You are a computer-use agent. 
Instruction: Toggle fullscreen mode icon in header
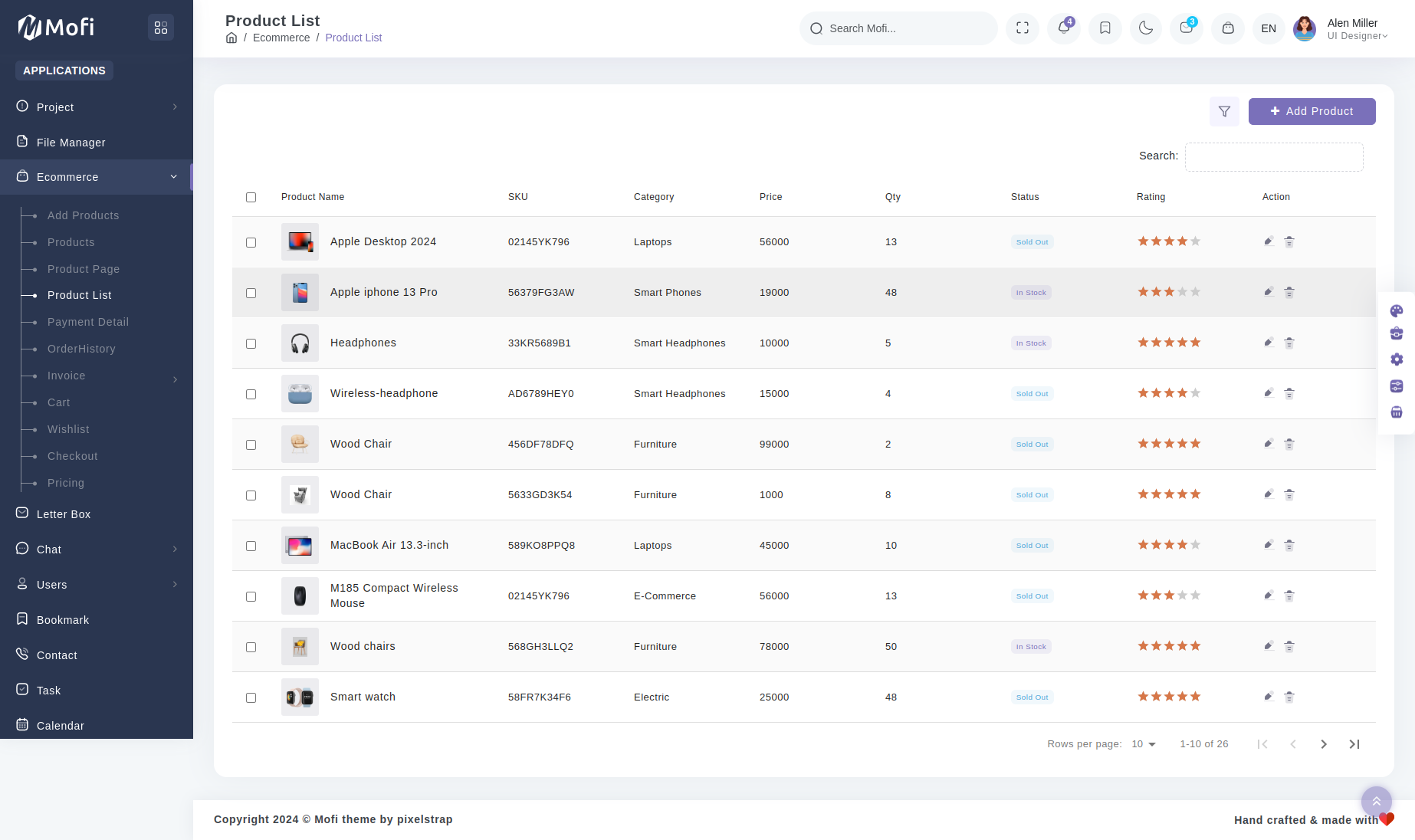coord(1023,28)
